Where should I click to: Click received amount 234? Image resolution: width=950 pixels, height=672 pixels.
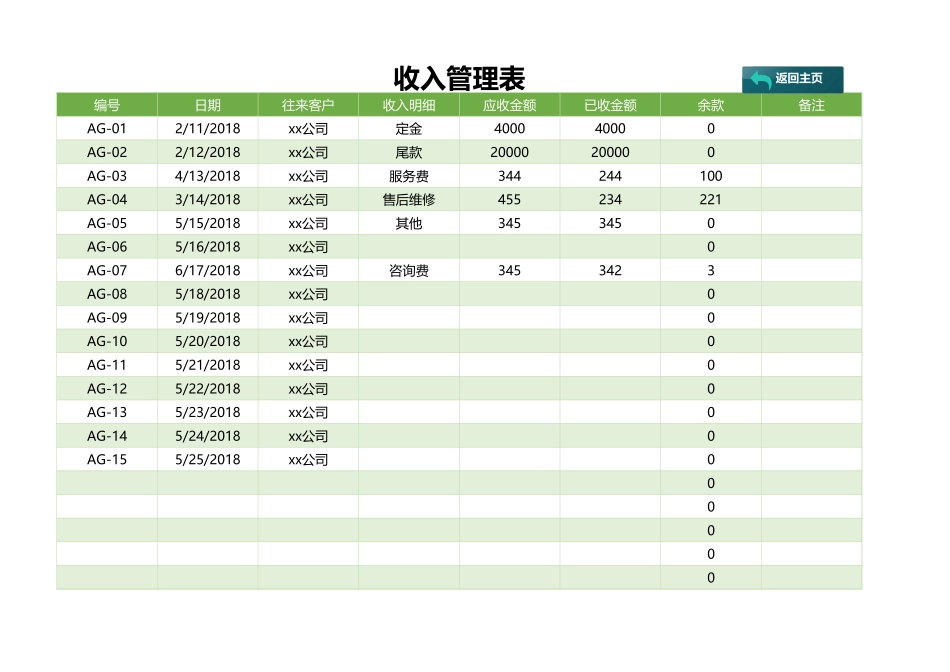(610, 199)
